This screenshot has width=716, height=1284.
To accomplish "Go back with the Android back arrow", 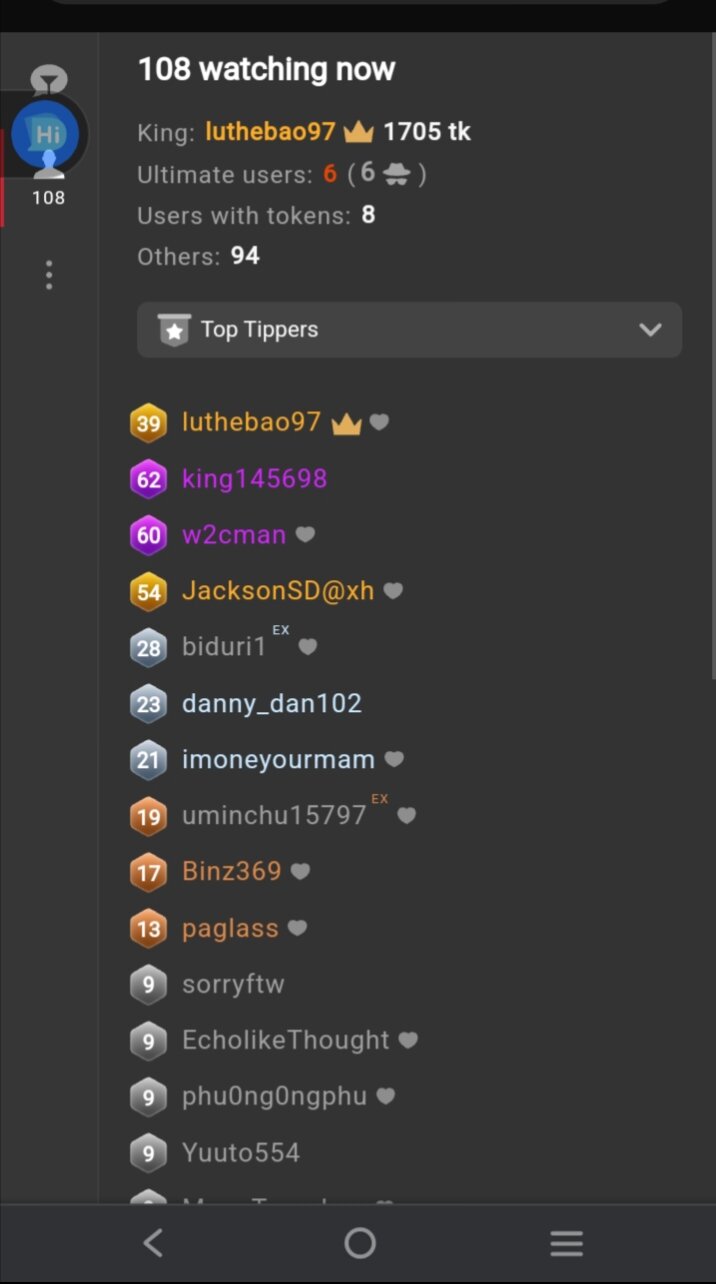I will (x=152, y=1243).
